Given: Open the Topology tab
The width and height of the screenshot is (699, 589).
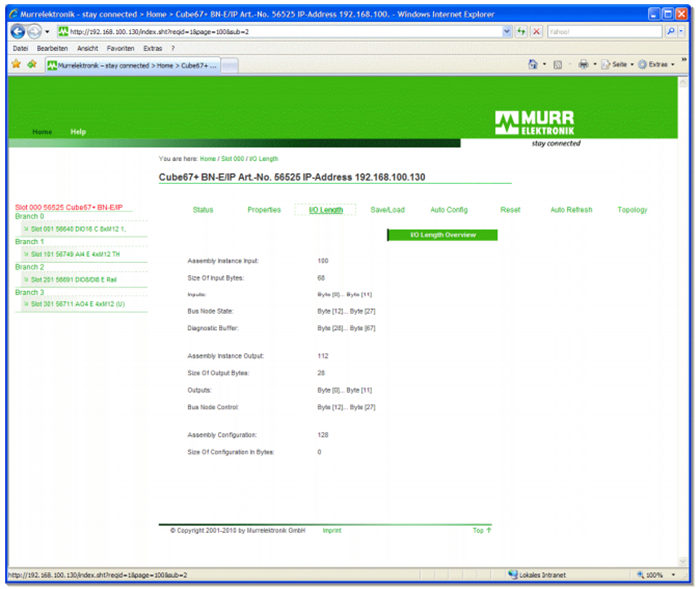Looking at the screenshot, I should pyautogui.click(x=632, y=210).
